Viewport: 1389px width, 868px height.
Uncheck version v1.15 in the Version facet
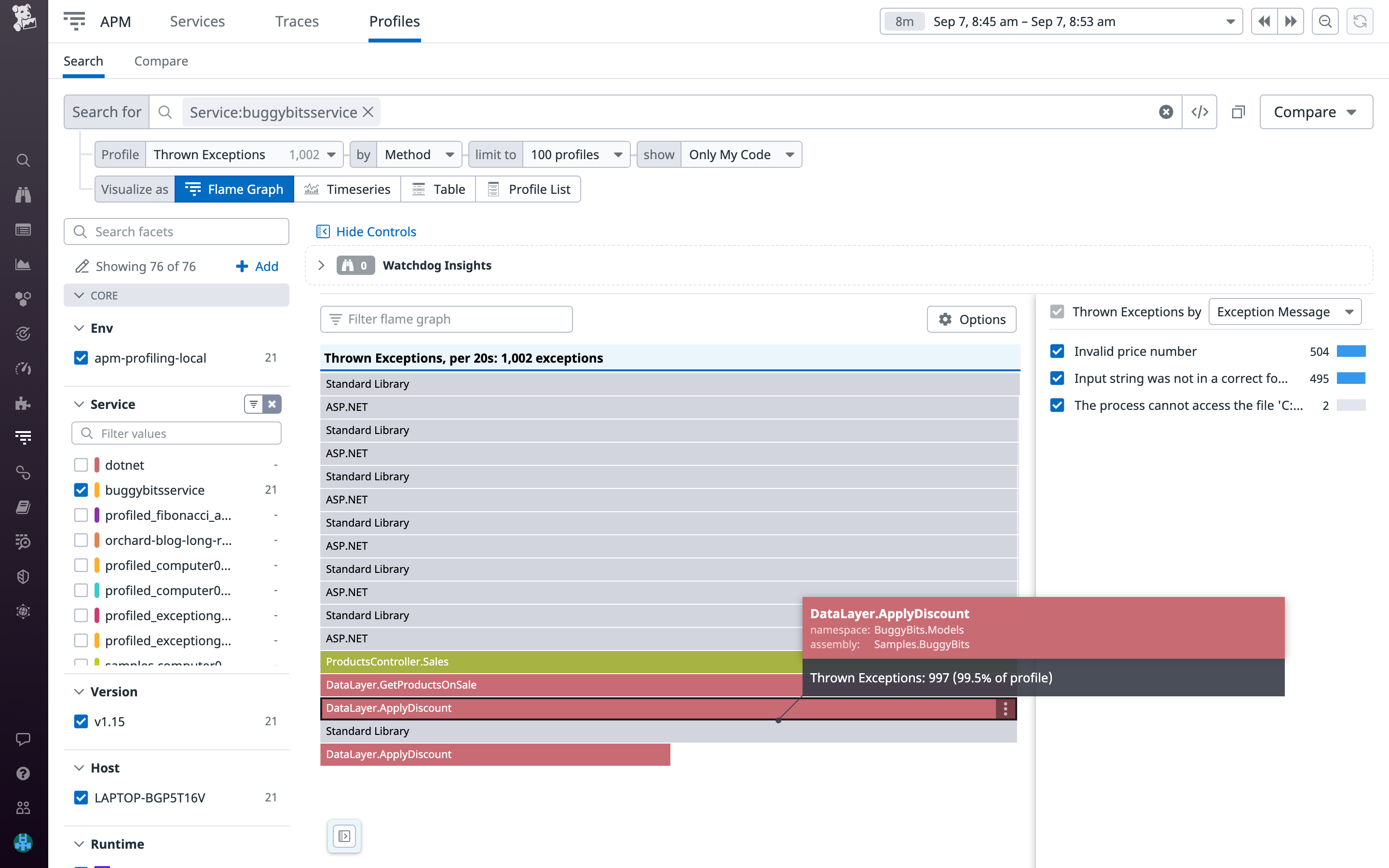point(81,721)
